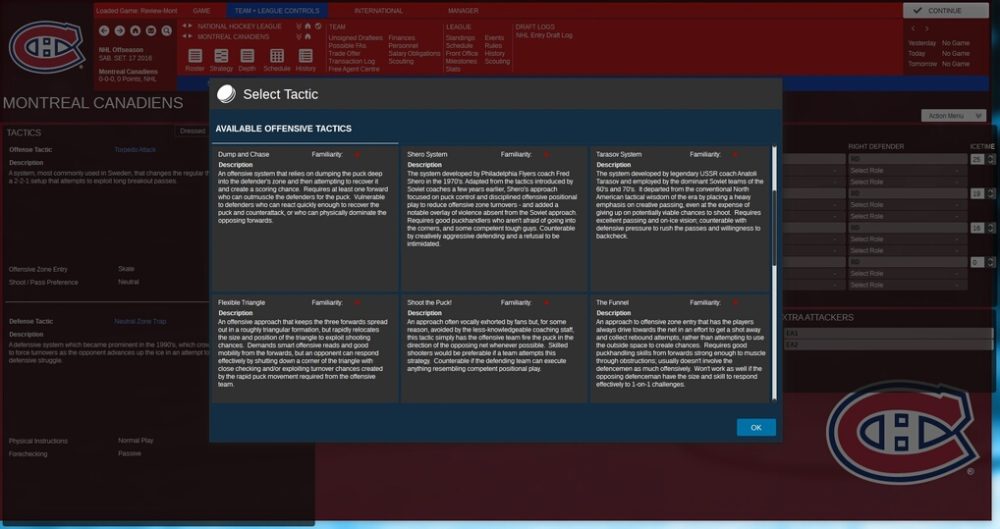Open the TEAM + LEAGUE CONTROLS tab
The height and width of the screenshot is (529, 1000).
[277, 11]
